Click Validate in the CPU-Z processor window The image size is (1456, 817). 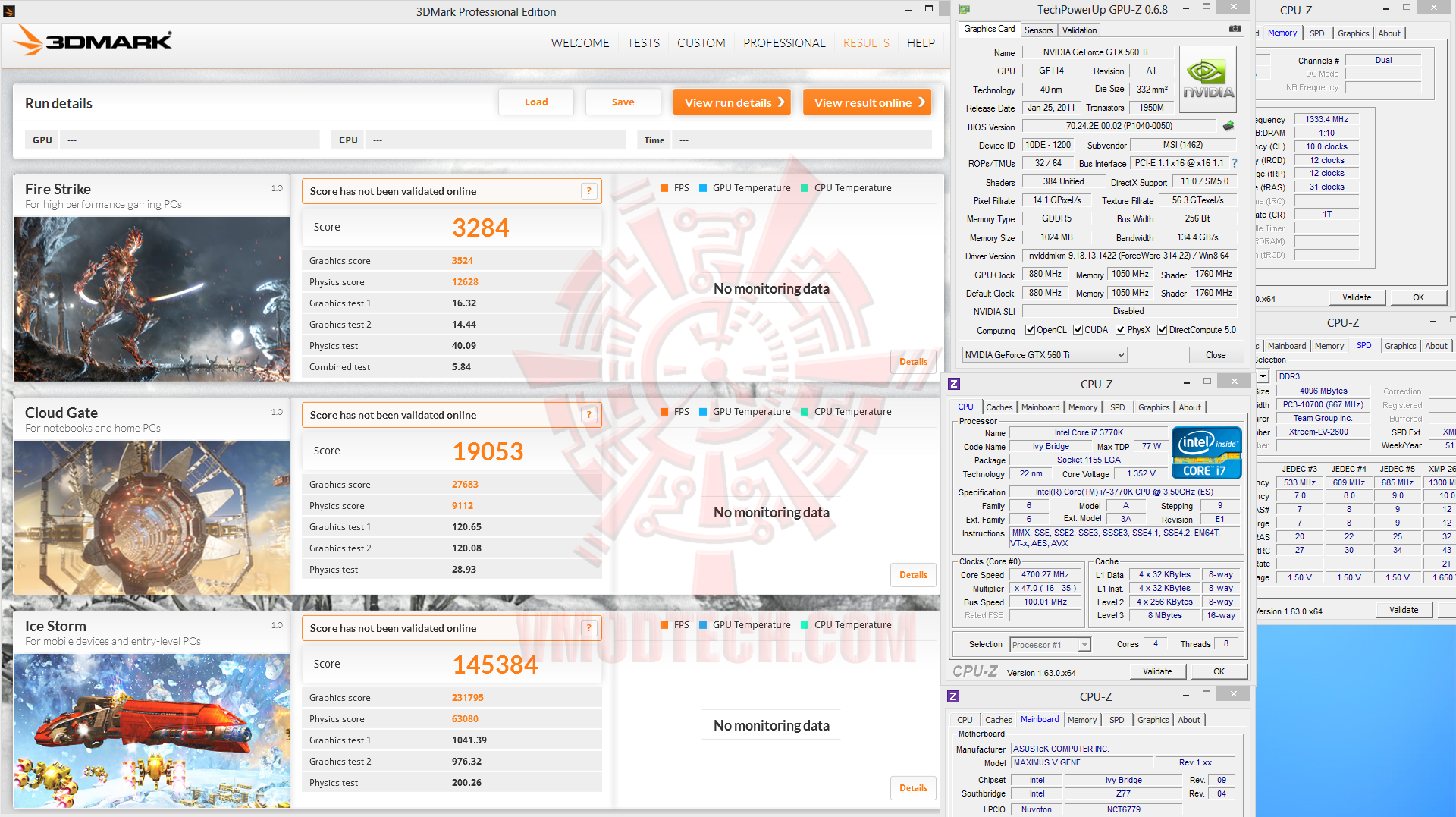(x=1157, y=671)
